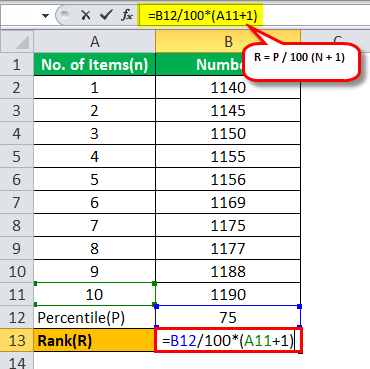This screenshot has height=369, width=370.
Task: Click cell A10 containing 9
Action: 95,271
